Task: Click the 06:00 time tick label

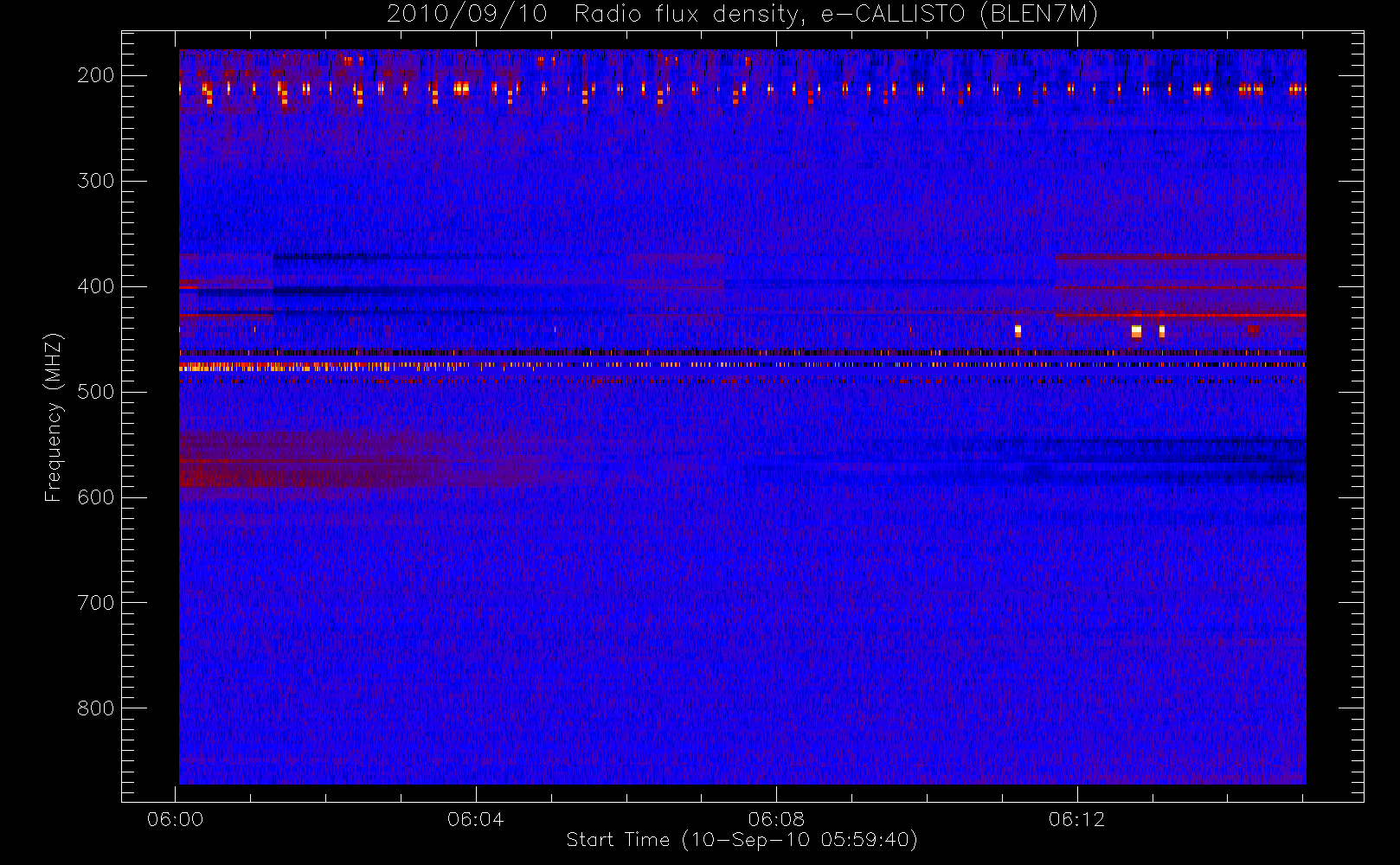Action: (176, 819)
